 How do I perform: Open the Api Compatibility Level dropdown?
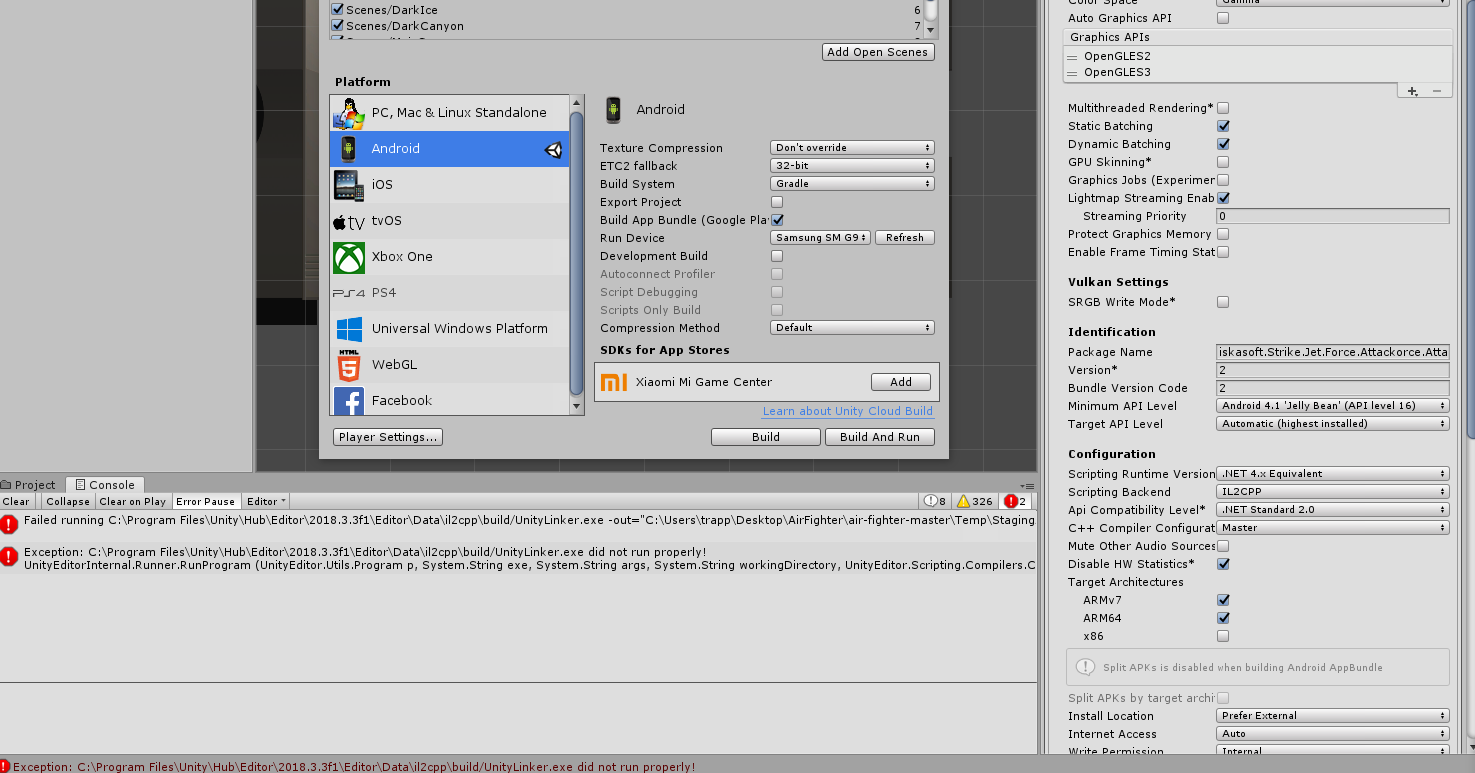click(1333, 510)
